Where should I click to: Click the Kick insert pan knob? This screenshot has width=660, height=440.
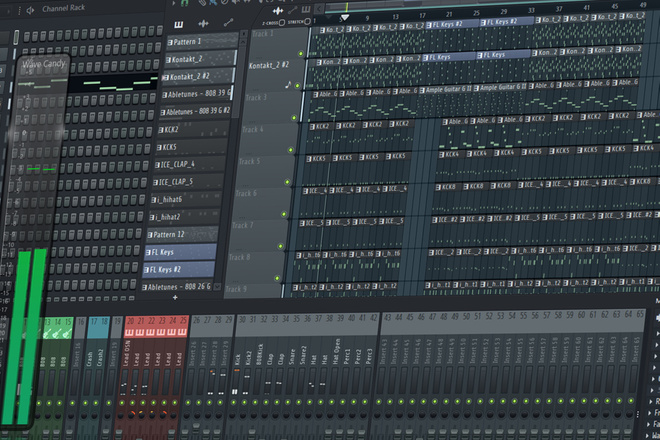tap(233, 415)
